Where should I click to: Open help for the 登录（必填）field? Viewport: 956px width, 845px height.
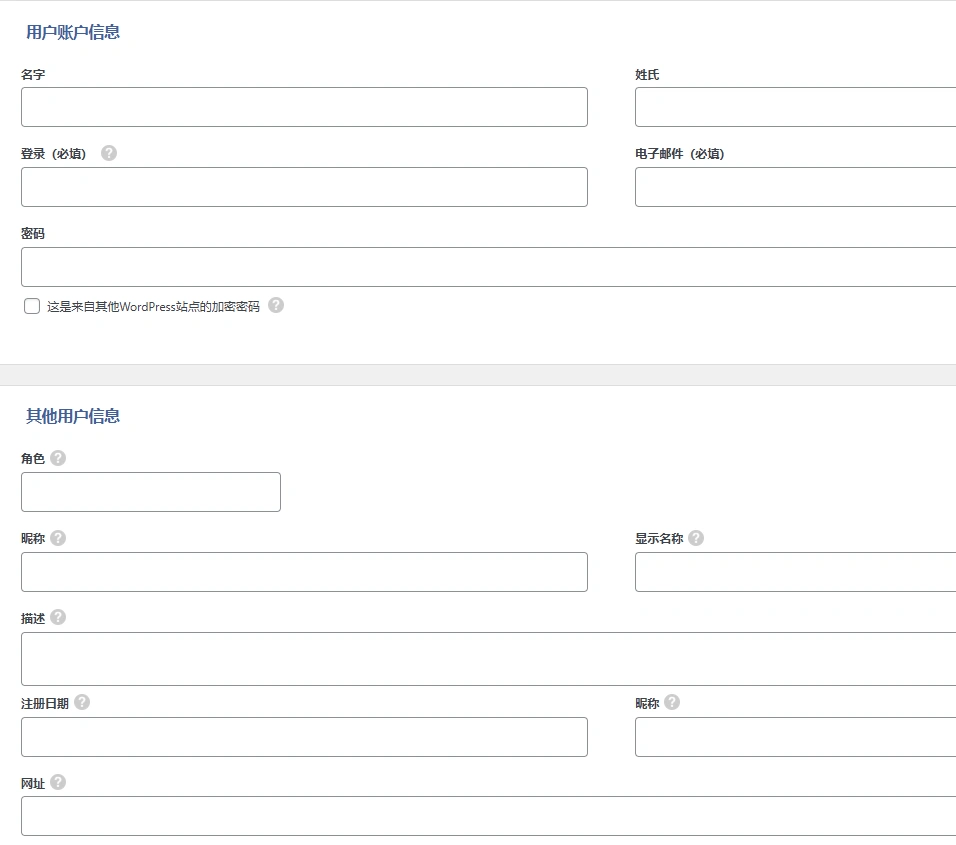tap(110, 152)
